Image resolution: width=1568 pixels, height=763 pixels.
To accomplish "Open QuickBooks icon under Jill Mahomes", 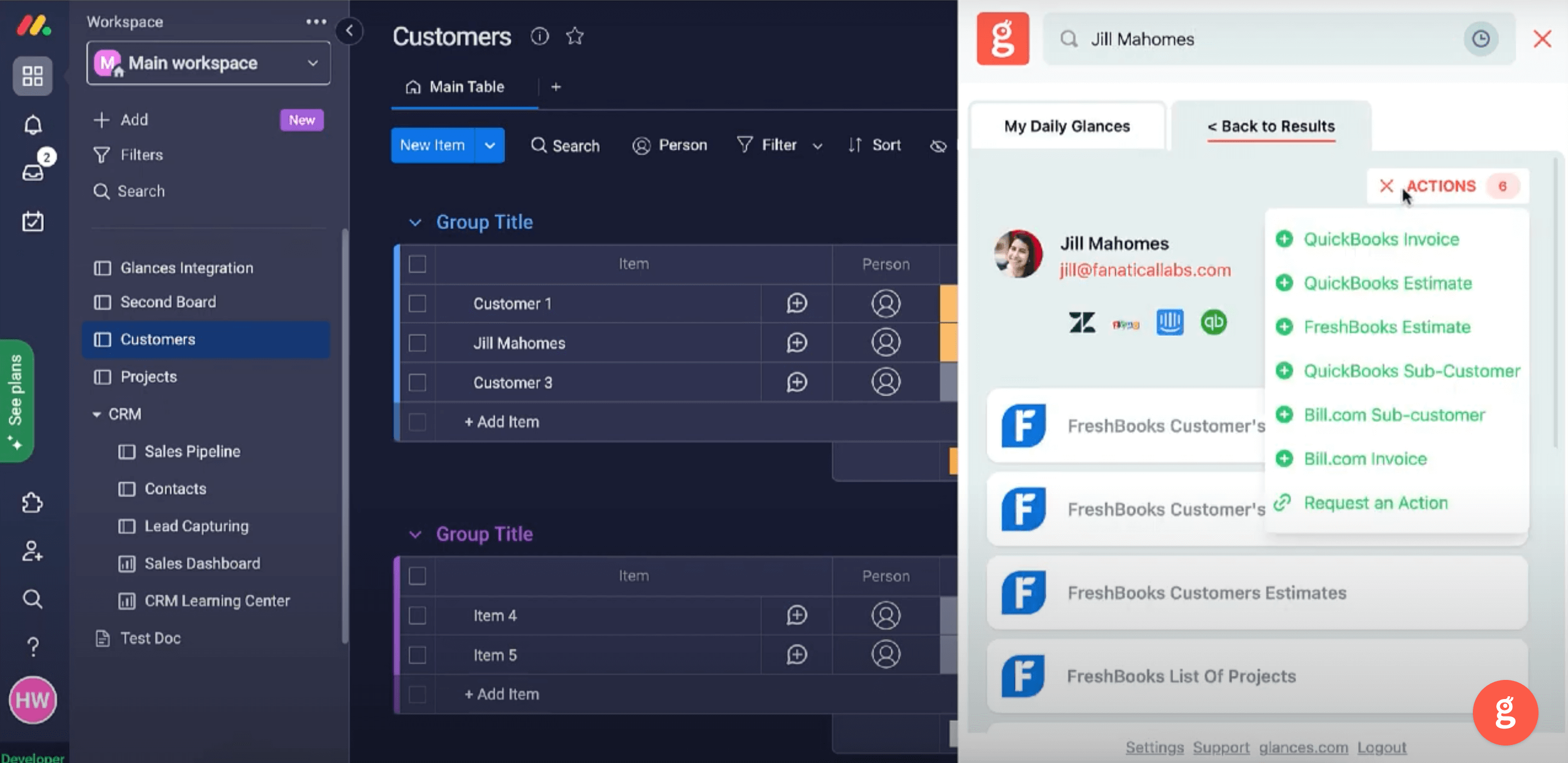I will click(x=1213, y=322).
